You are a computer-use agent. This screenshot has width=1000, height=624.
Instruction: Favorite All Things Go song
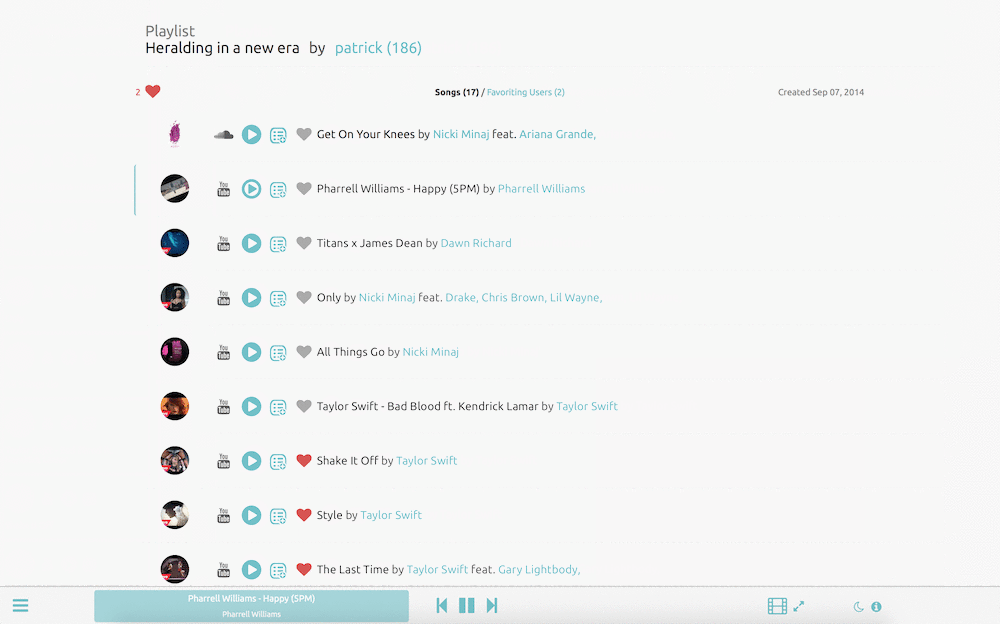tap(304, 352)
